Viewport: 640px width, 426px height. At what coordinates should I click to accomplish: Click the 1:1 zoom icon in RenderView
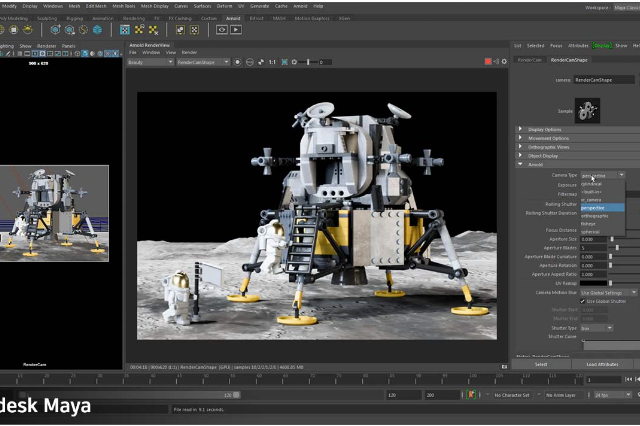pyautogui.click(x=271, y=62)
